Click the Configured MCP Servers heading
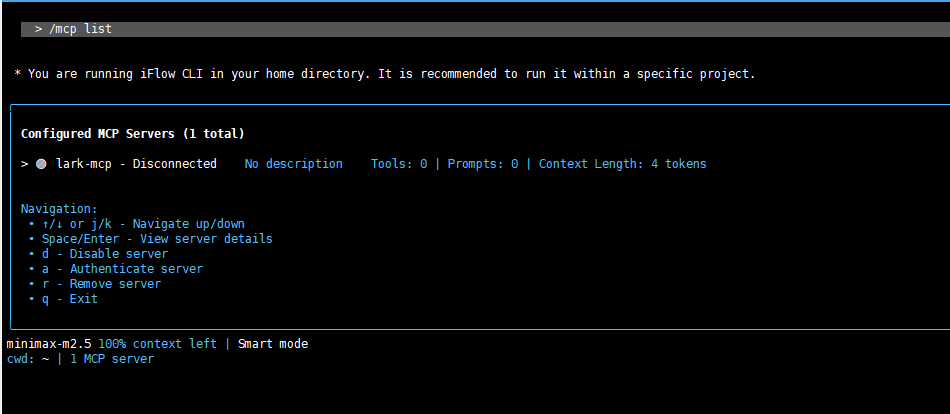950x414 pixels. pyautogui.click(x=132, y=134)
